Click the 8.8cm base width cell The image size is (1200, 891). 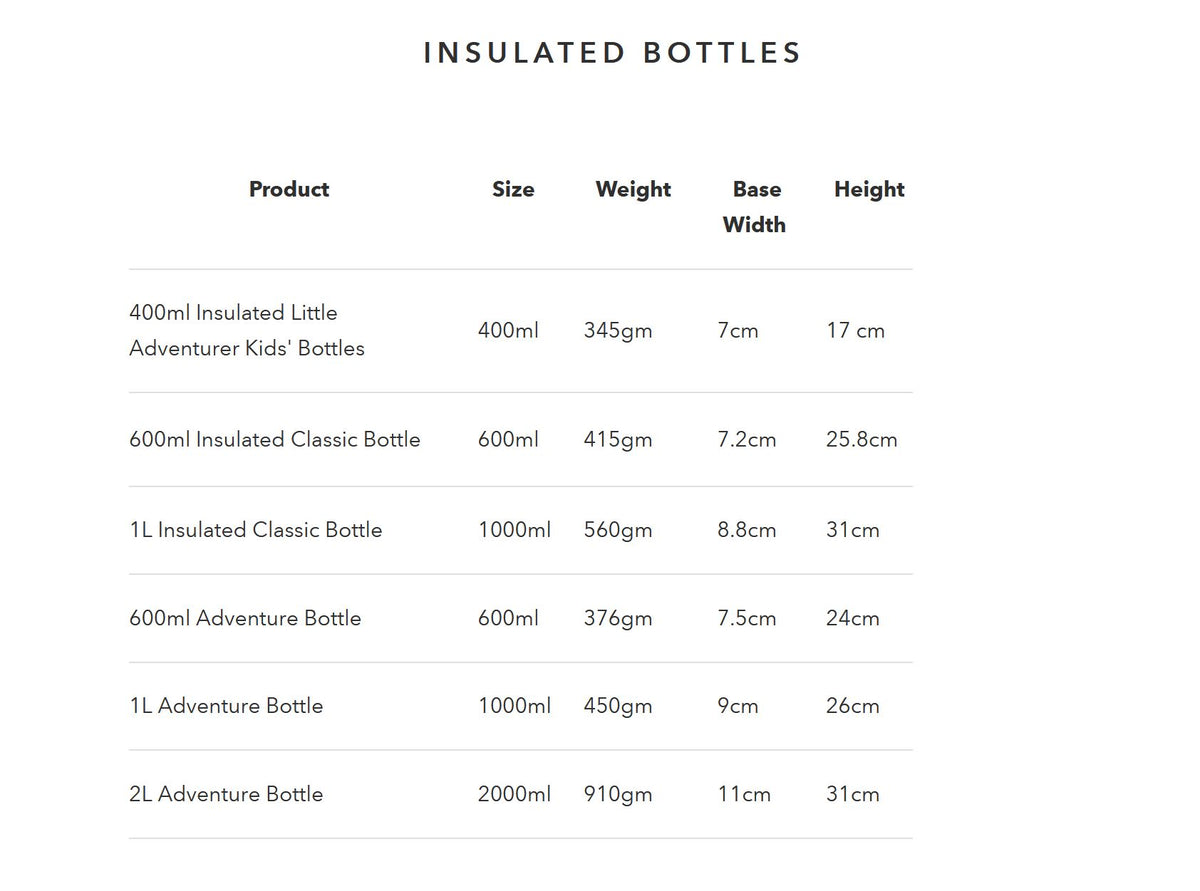(746, 530)
